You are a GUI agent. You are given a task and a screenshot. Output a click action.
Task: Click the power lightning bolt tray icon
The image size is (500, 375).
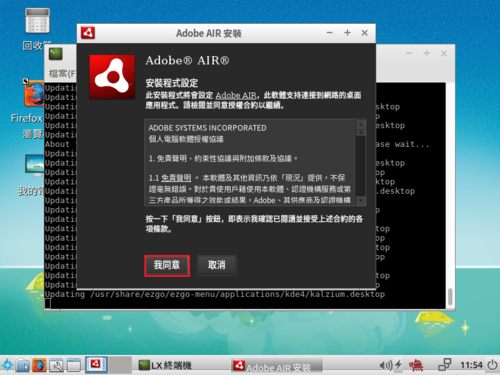398,365
